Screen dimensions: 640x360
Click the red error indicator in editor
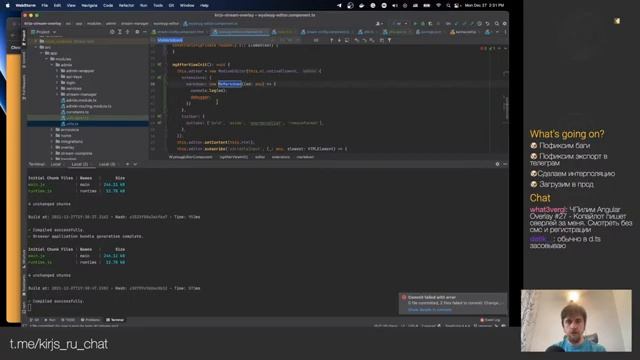[x=483, y=48]
